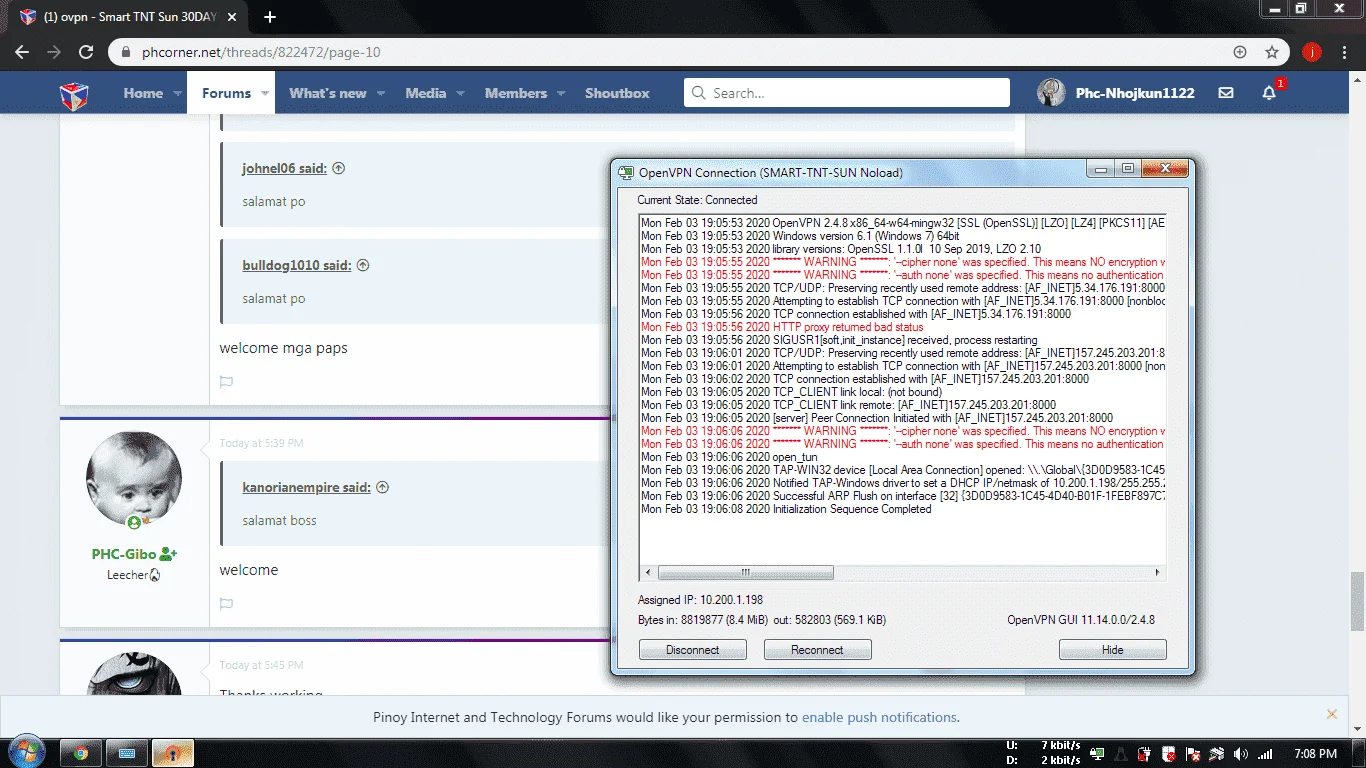Open PHC-Gibo profile name link
Image resolution: width=1366 pixels, height=768 pixels.
click(x=124, y=554)
